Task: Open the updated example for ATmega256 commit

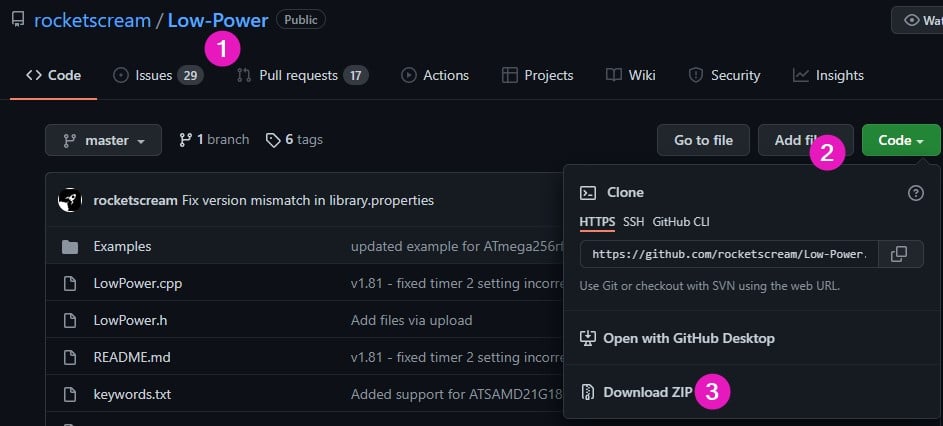Action: click(457, 247)
